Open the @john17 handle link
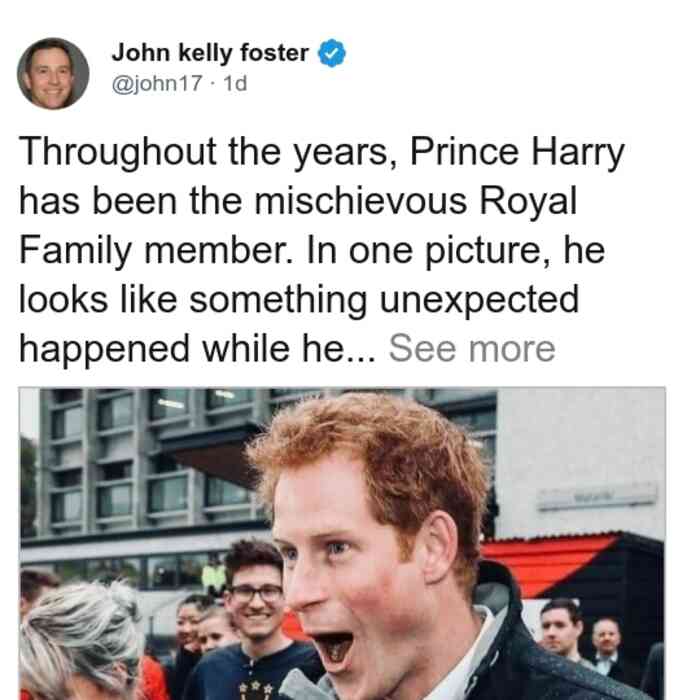Image resolution: width=700 pixels, height=700 pixels. (157, 83)
